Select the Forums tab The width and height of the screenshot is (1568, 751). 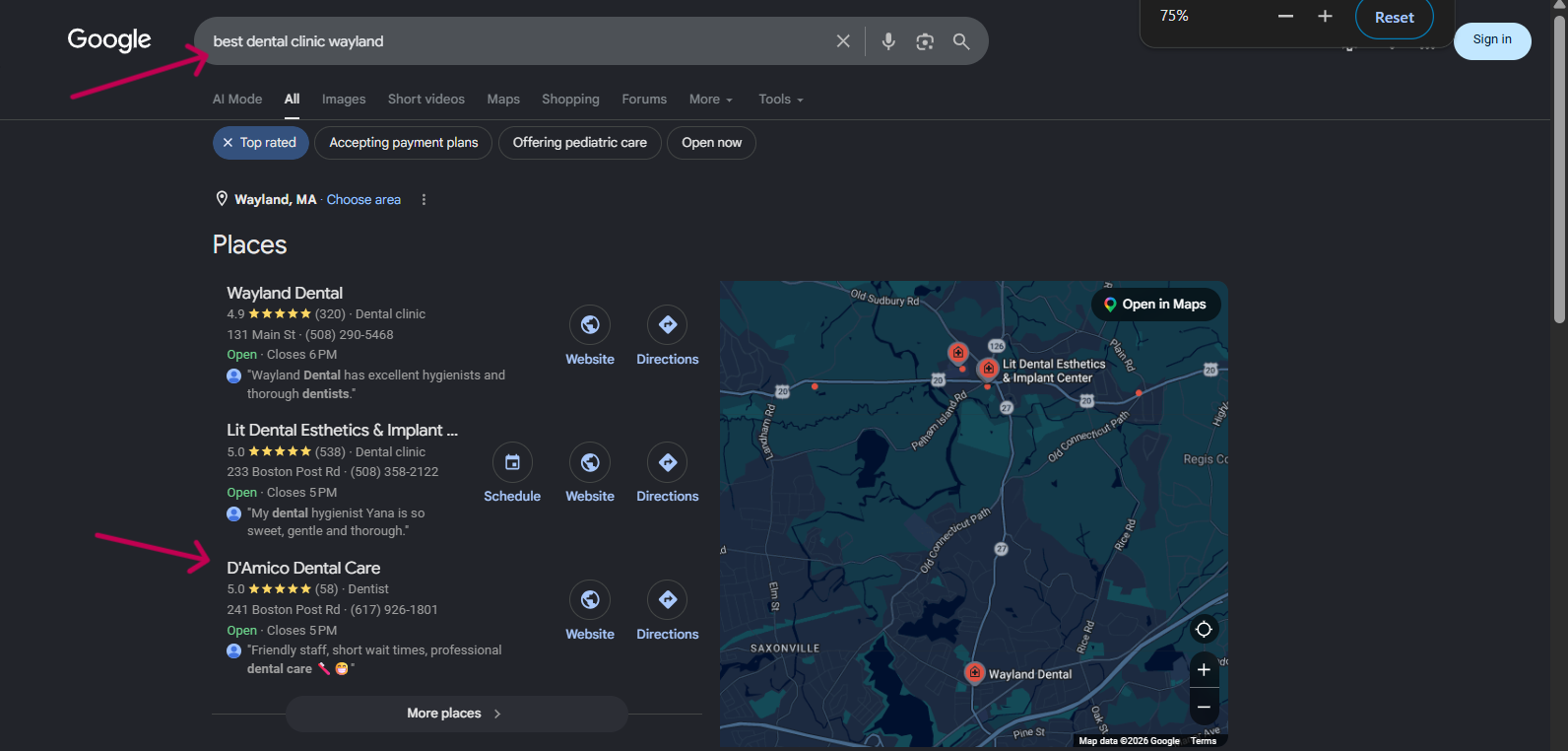644,100
